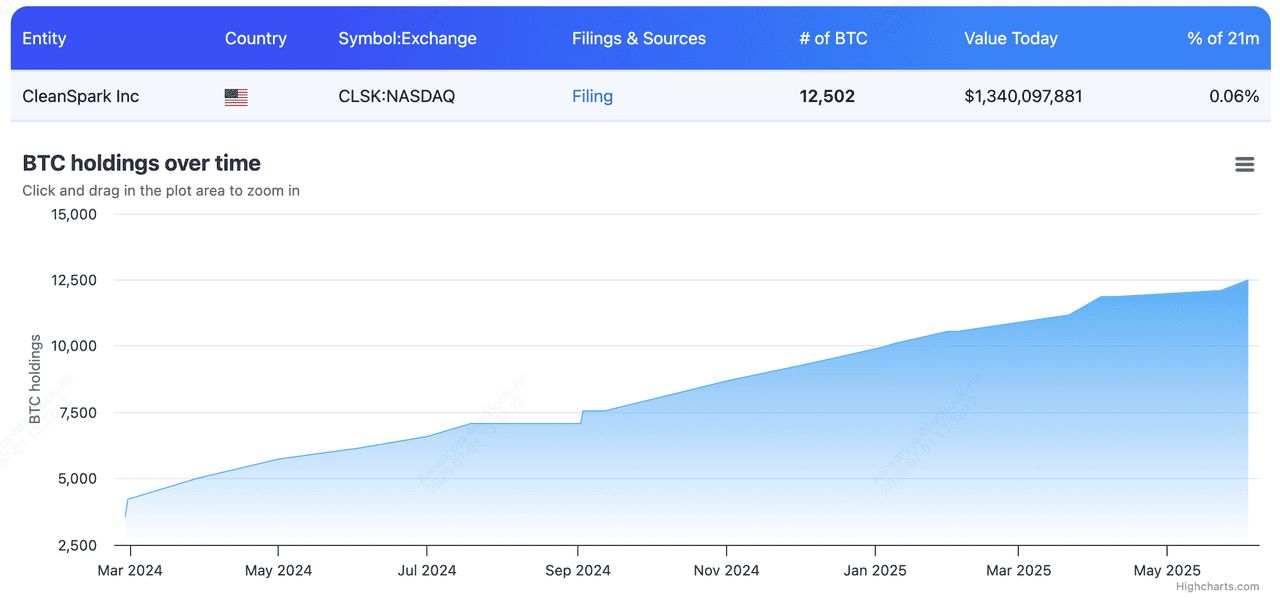Viewport: 1280px width, 614px height.
Task: Click the Country column header
Action: point(256,38)
